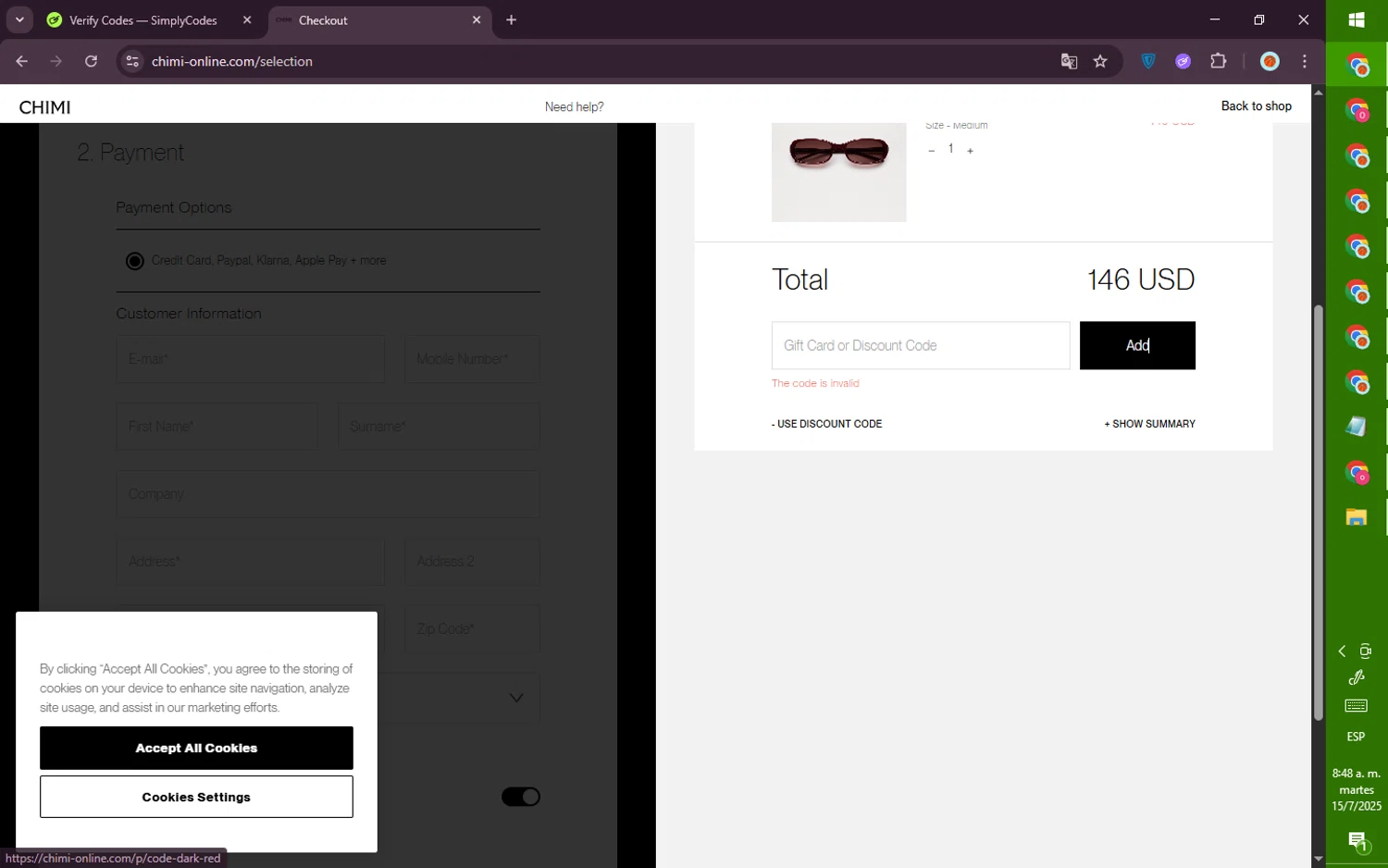The width and height of the screenshot is (1388, 868).
Task: Close the Verify Codes tab
Action: pyautogui.click(x=246, y=19)
